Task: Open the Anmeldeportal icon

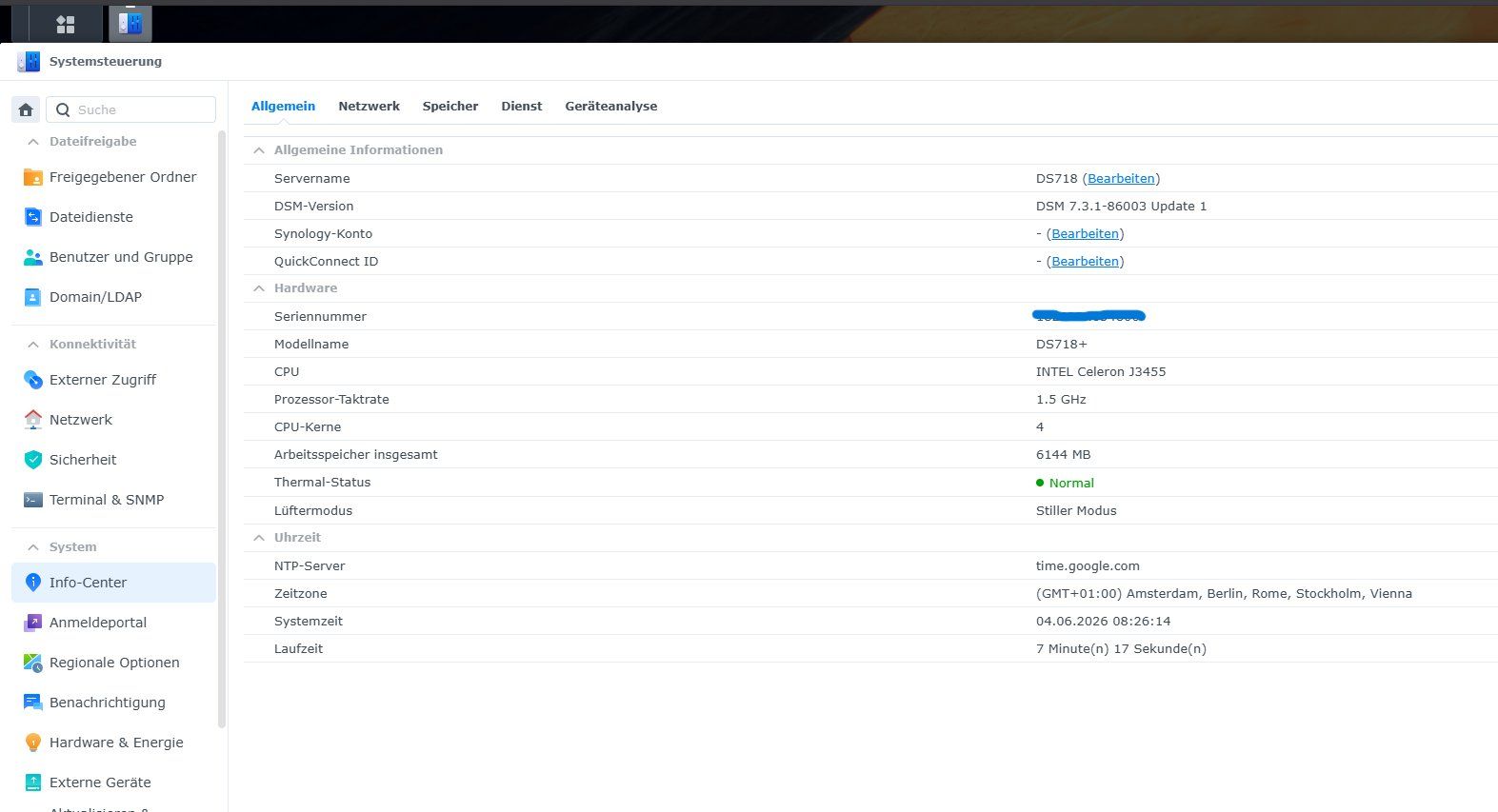Action: coord(32,623)
